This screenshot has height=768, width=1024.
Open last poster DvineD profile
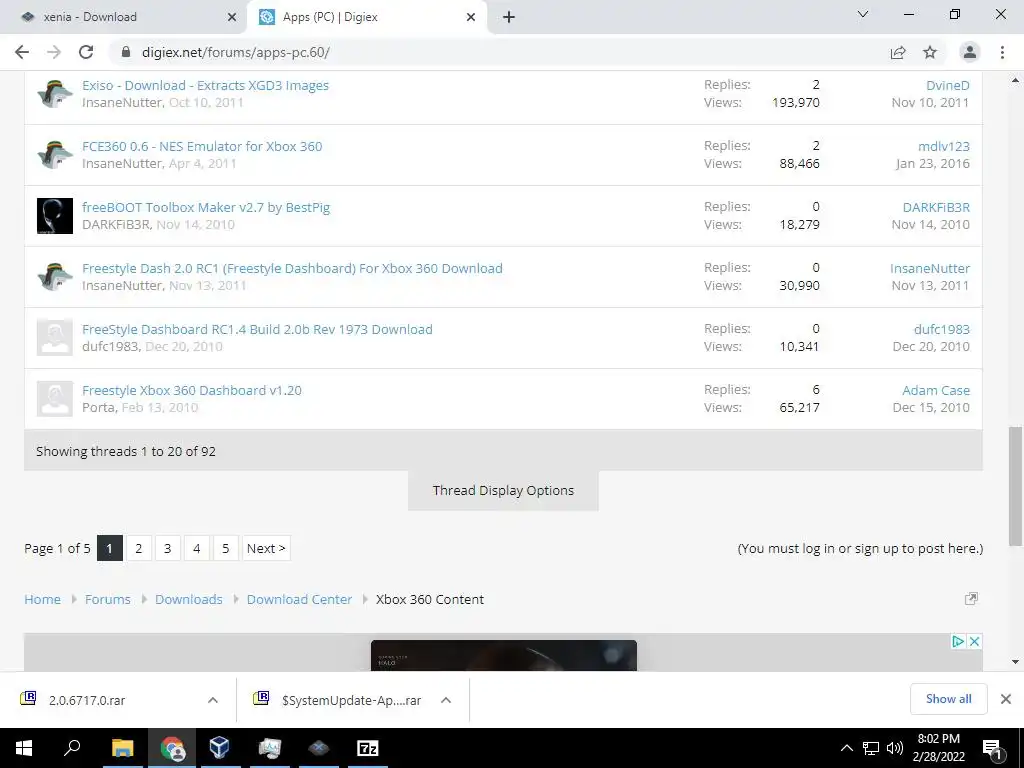pyautogui.click(x=948, y=86)
